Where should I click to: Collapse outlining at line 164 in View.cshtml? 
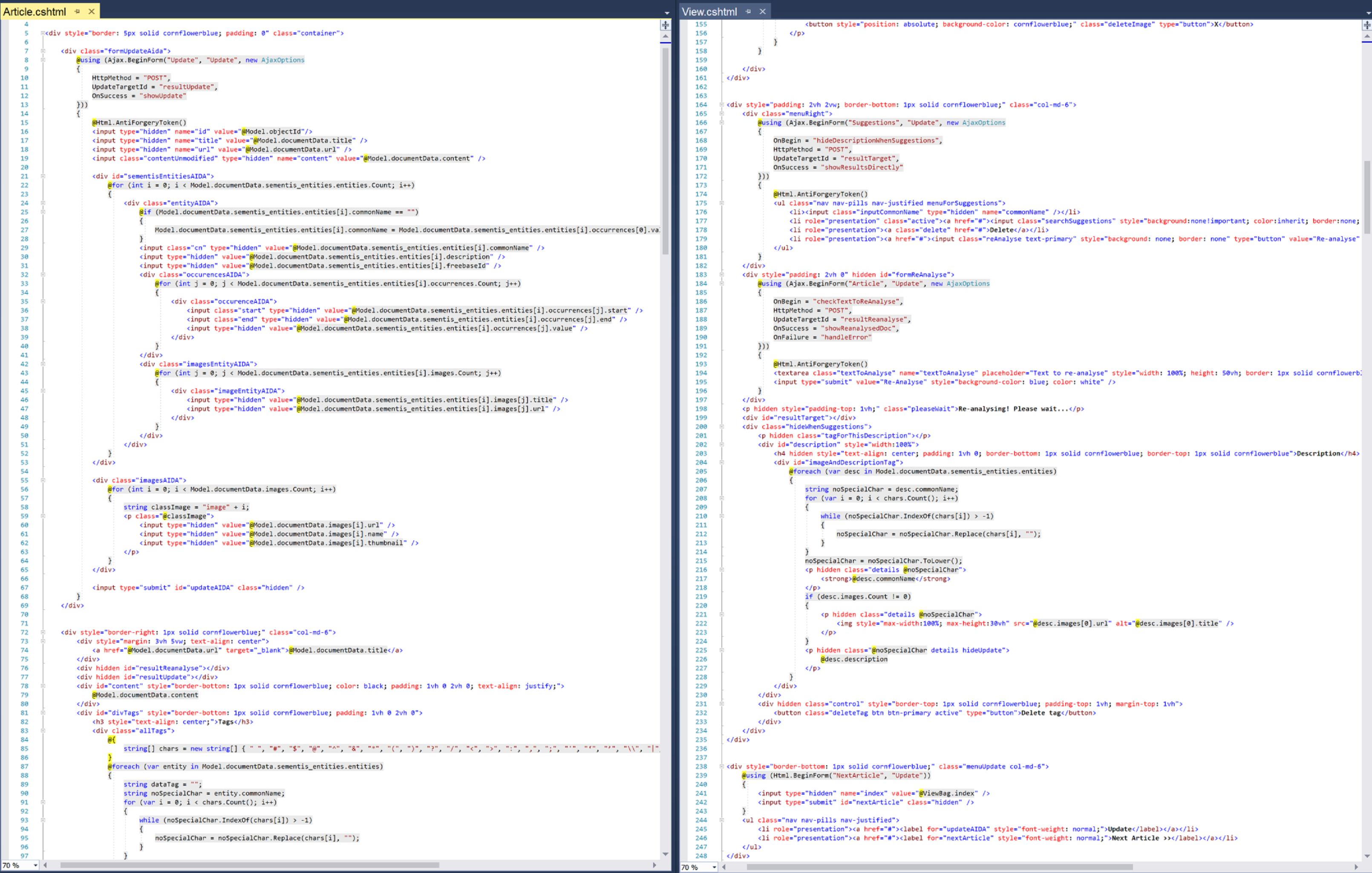coord(721,105)
